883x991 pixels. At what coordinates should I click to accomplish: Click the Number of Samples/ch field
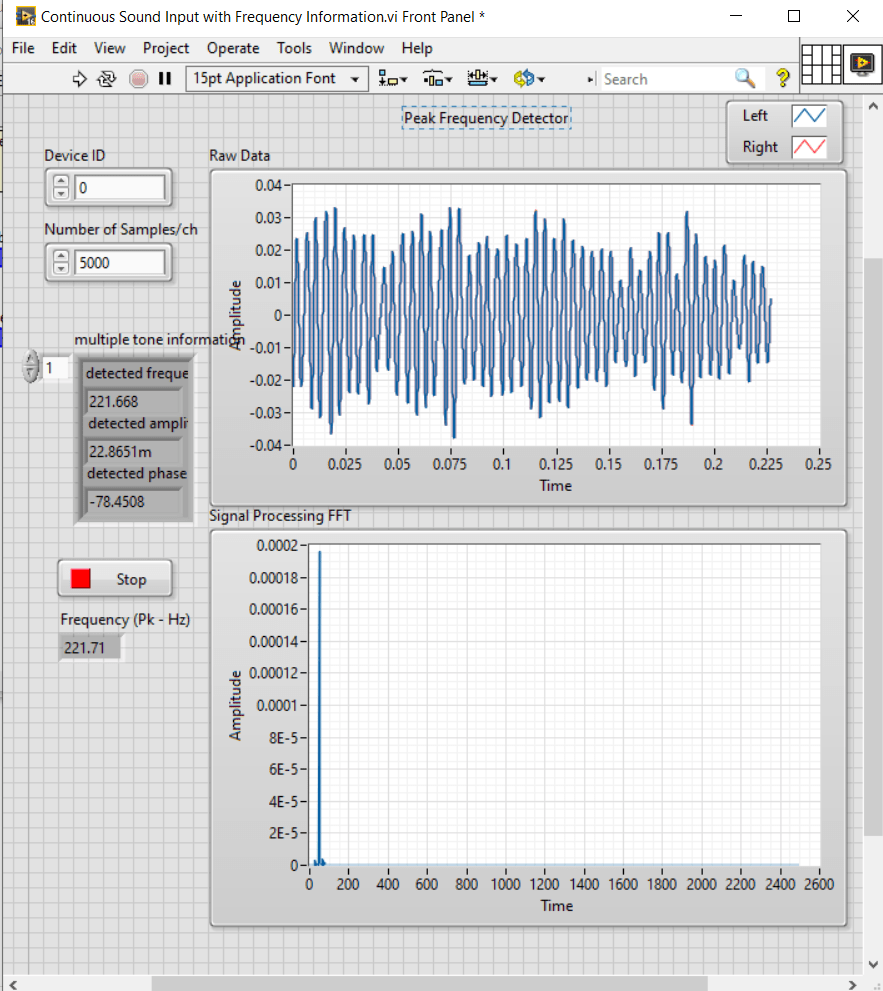point(119,263)
